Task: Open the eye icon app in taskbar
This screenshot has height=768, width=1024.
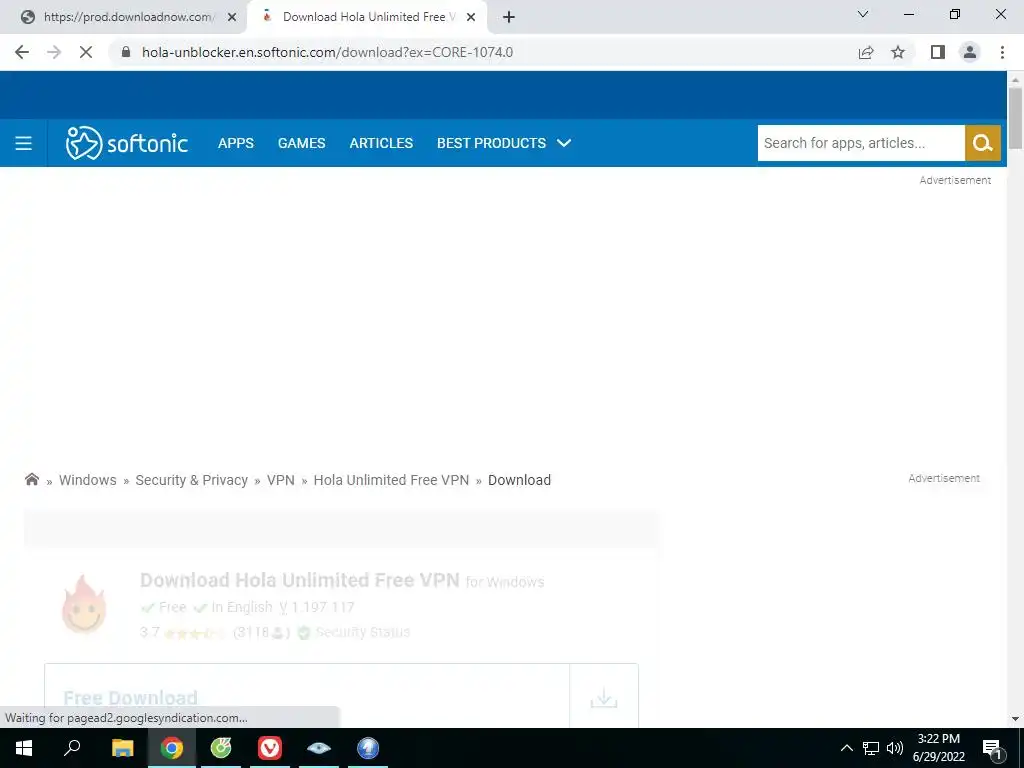Action: (x=319, y=748)
